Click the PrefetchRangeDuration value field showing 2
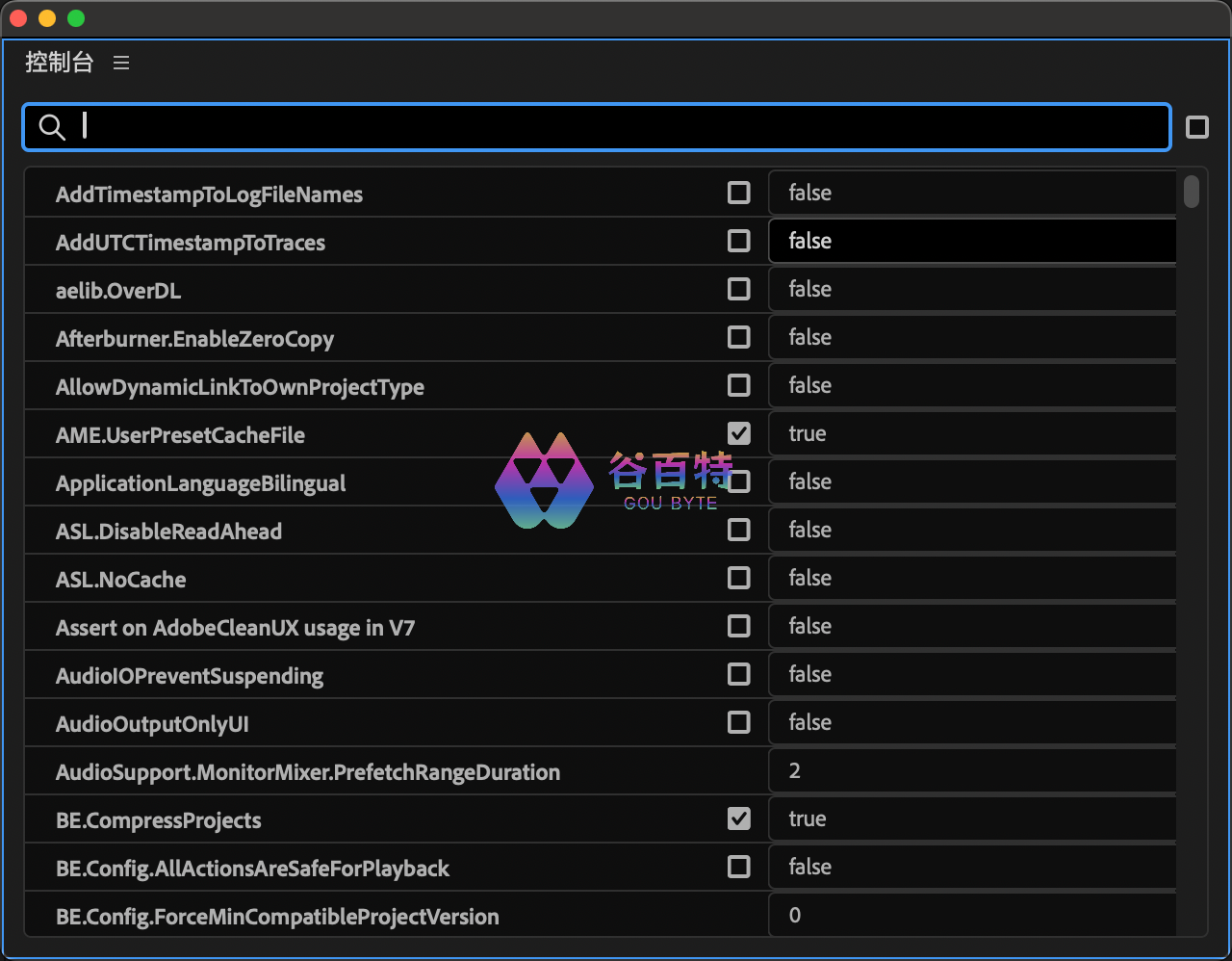Image resolution: width=1232 pixels, height=961 pixels. [x=972, y=770]
